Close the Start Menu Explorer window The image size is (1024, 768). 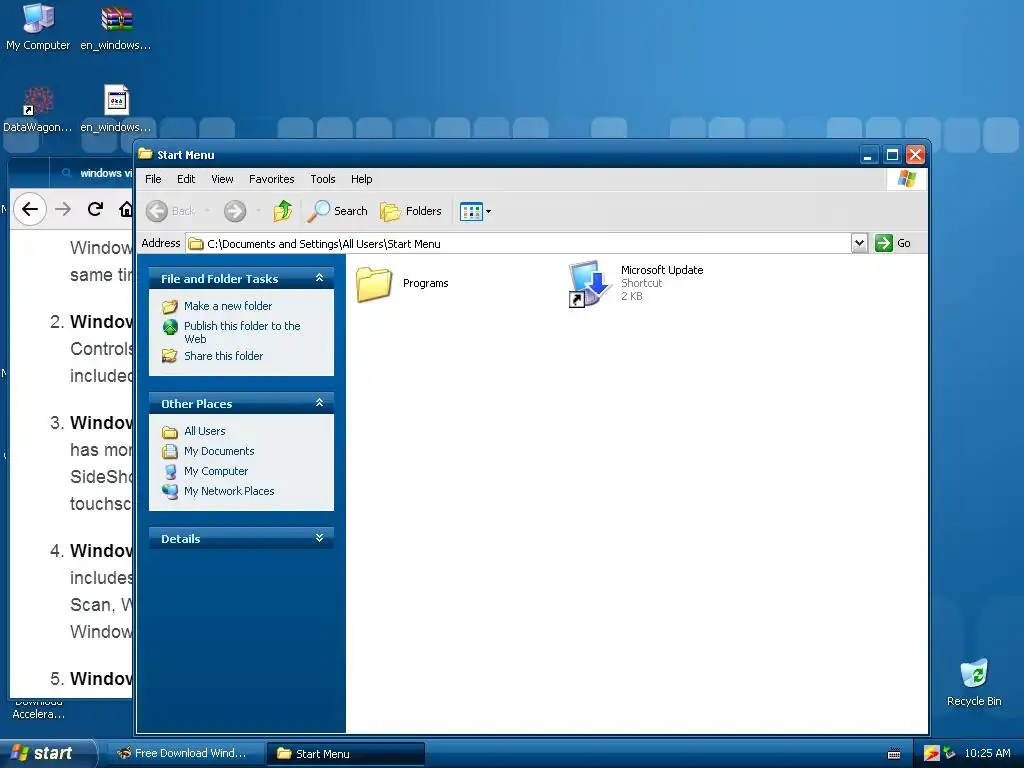(x=915, y=155)
